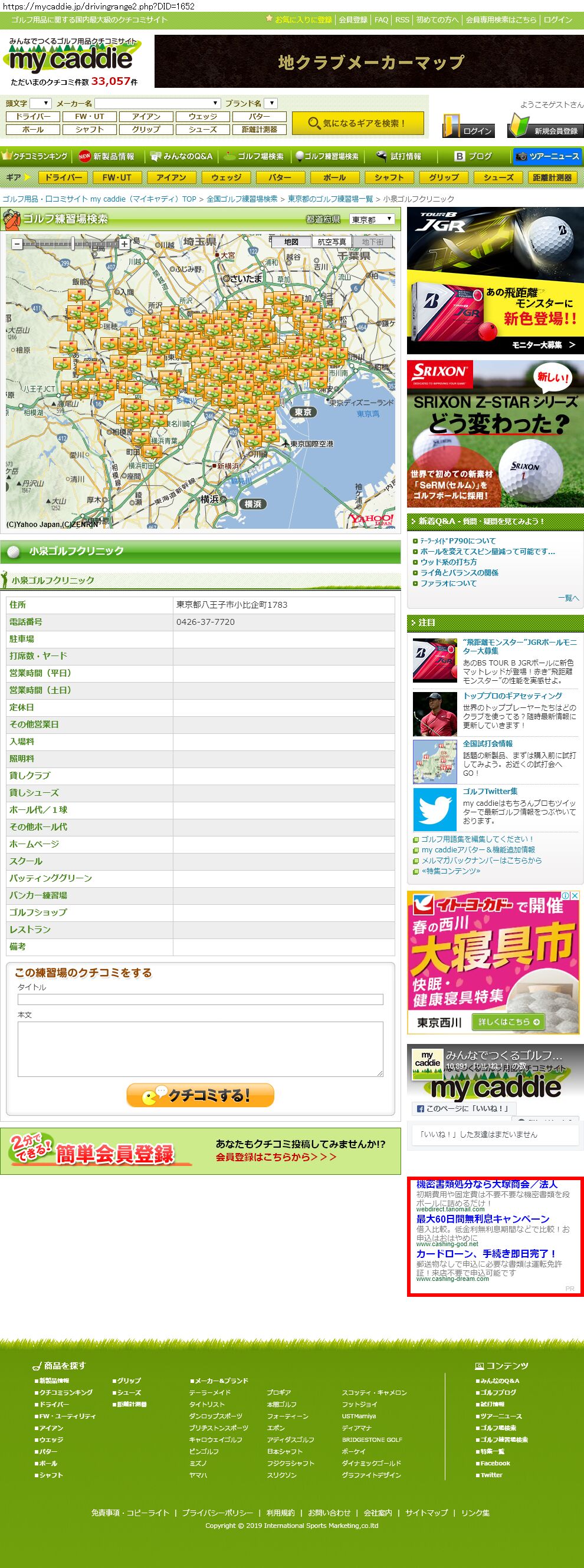This screenshot has height=1568, width=584.
Task: Click the AdChoices info icon on the Ito-Yokado ad
Action: [x=565, y=895]
